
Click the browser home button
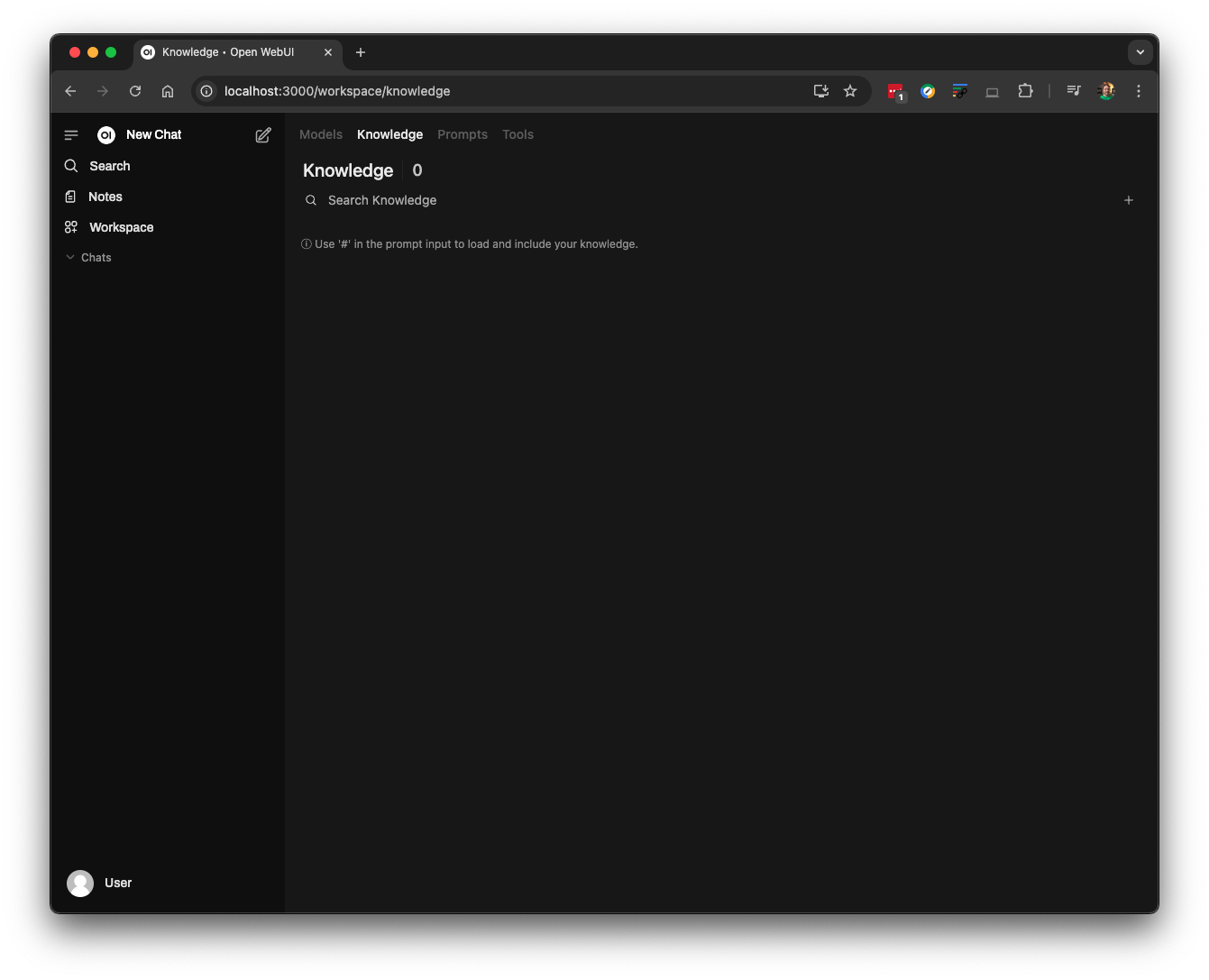[x=168, y=91]
